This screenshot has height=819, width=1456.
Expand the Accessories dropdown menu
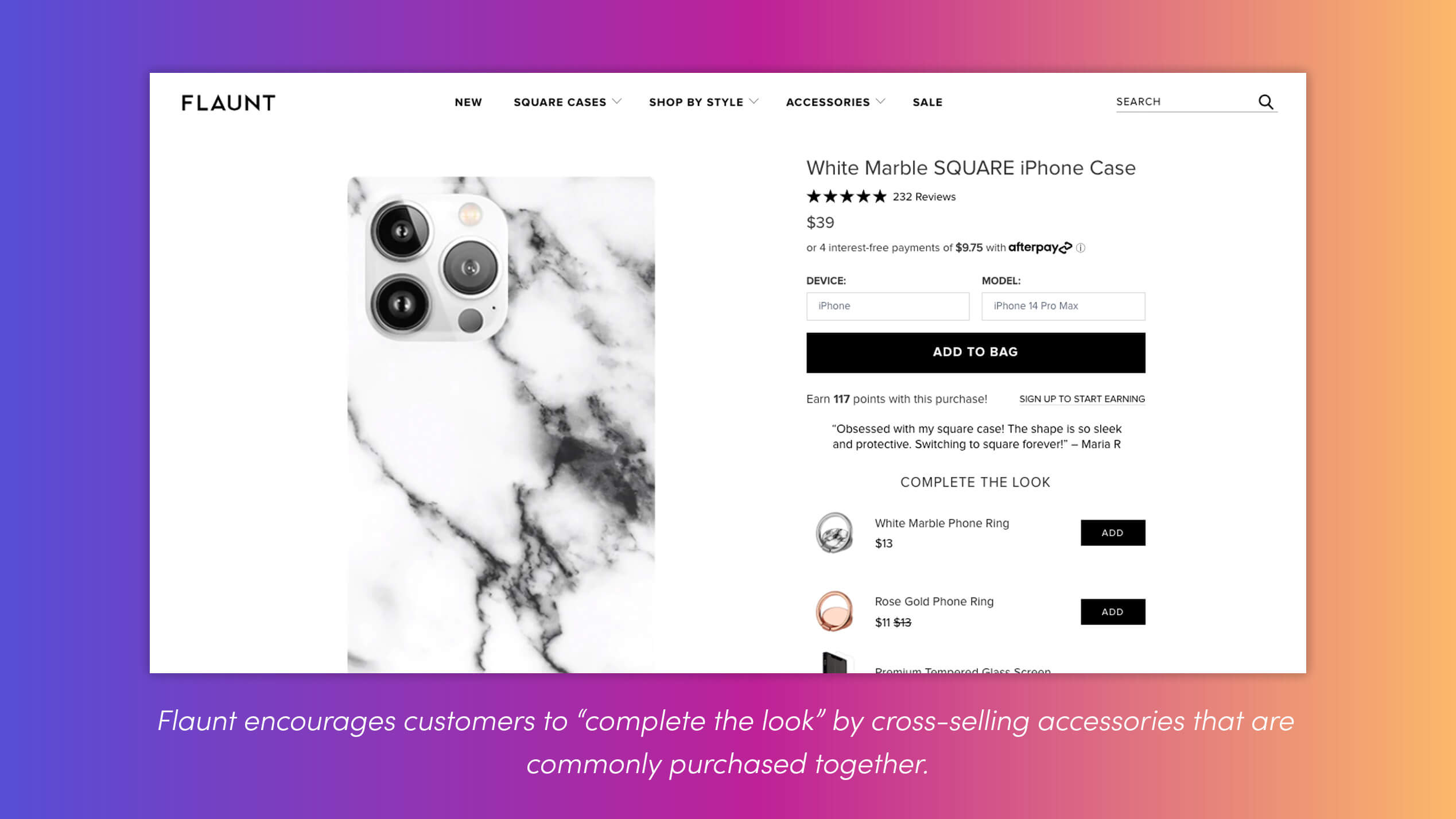pyautogui.click(x=835, y=102)
